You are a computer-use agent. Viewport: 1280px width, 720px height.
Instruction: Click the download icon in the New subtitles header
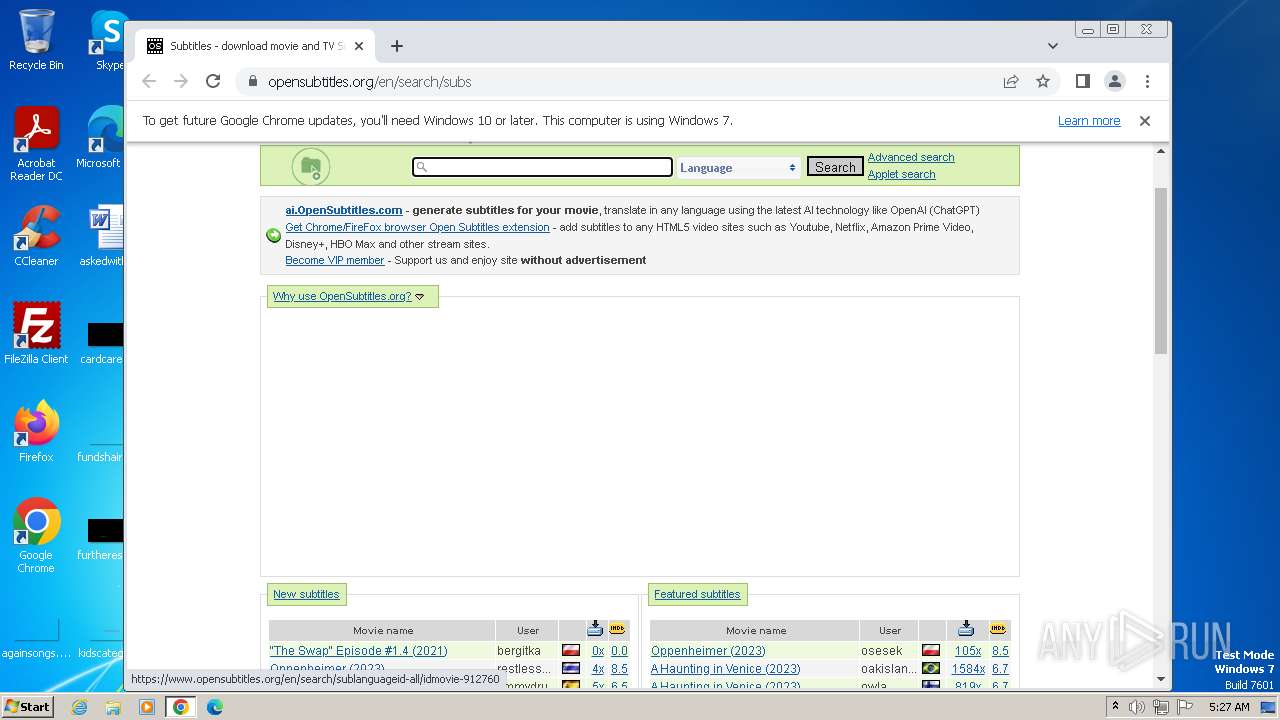[x=595, y=628]
